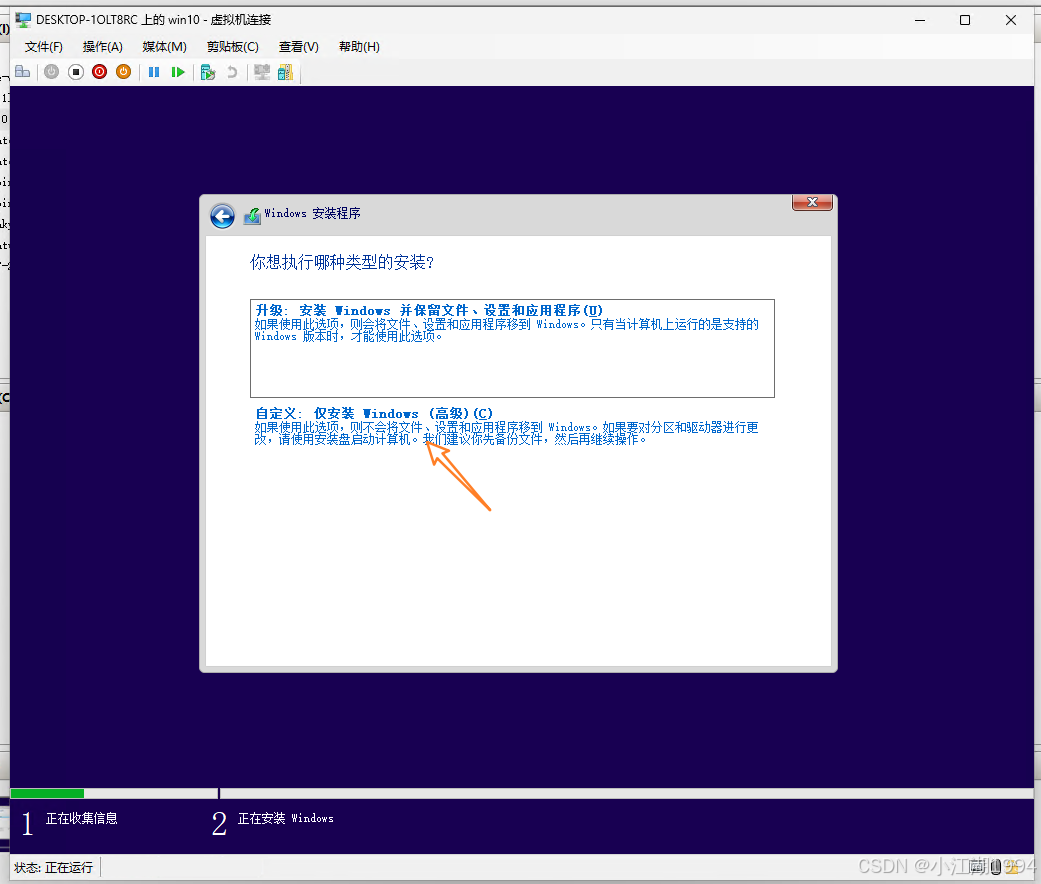Click the Windows 安装程序 title icon

252,215
